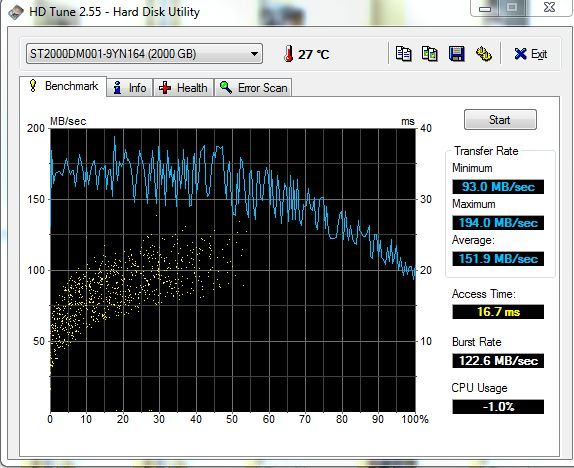This screenshot has height=468, width=574.
Task: Click the Access Time 16.7 ms field
Action: pos(498,312)
